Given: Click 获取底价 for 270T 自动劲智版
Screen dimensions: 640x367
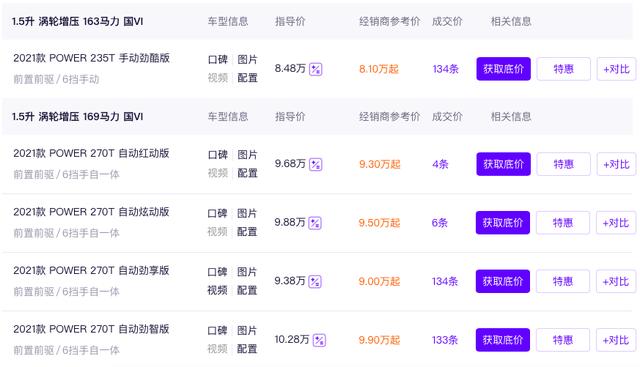Looking at the screenshot, I should (x=503, y=340).
